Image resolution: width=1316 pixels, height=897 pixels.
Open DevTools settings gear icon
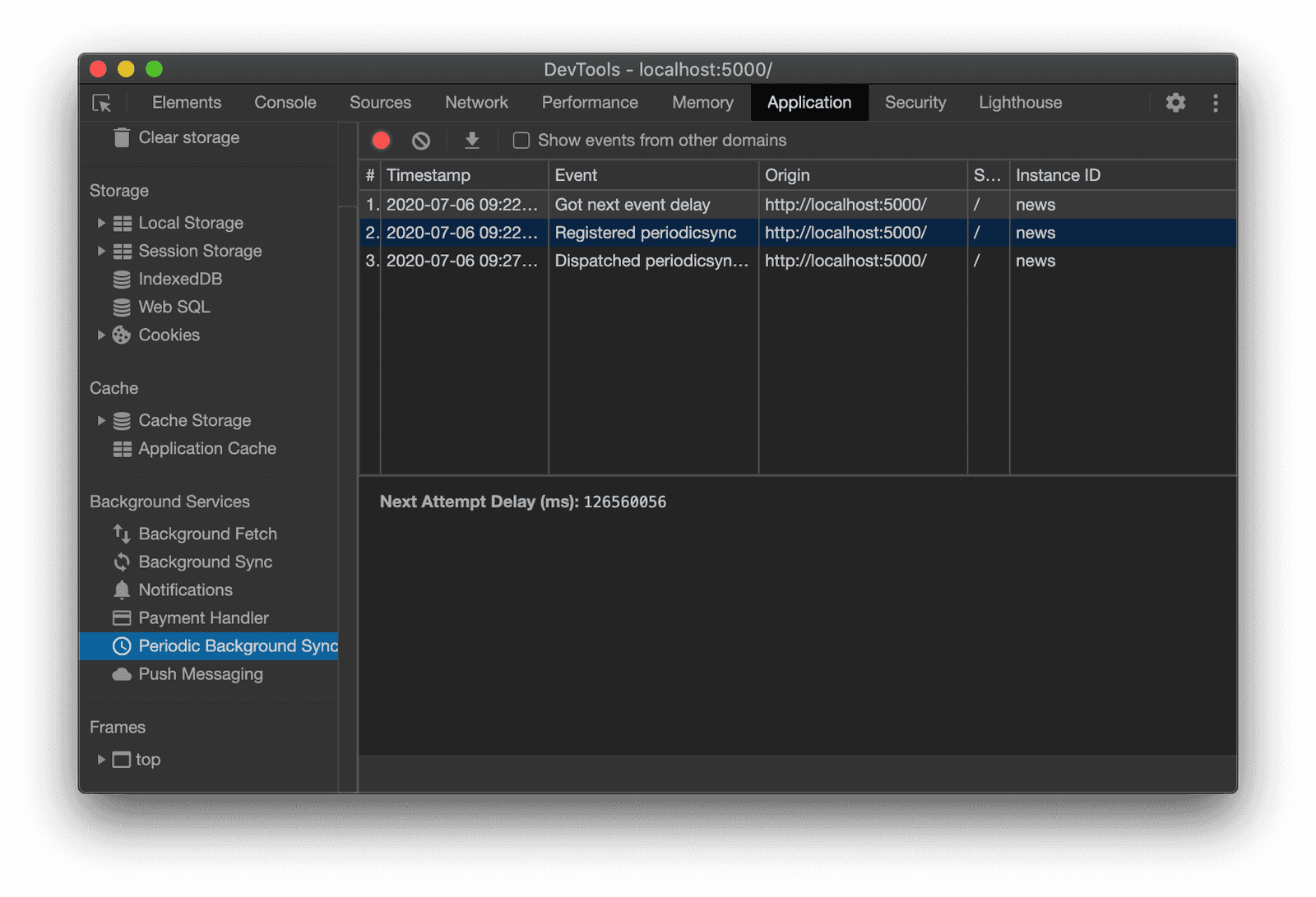point(1175,103)
